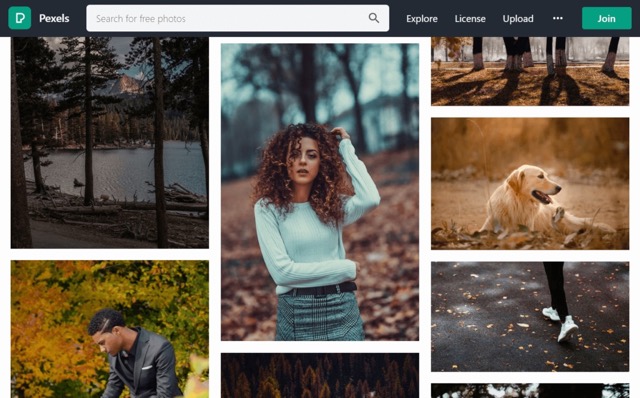The image size is (640, 398).
Task: Open the License page link
Action: 470,19
